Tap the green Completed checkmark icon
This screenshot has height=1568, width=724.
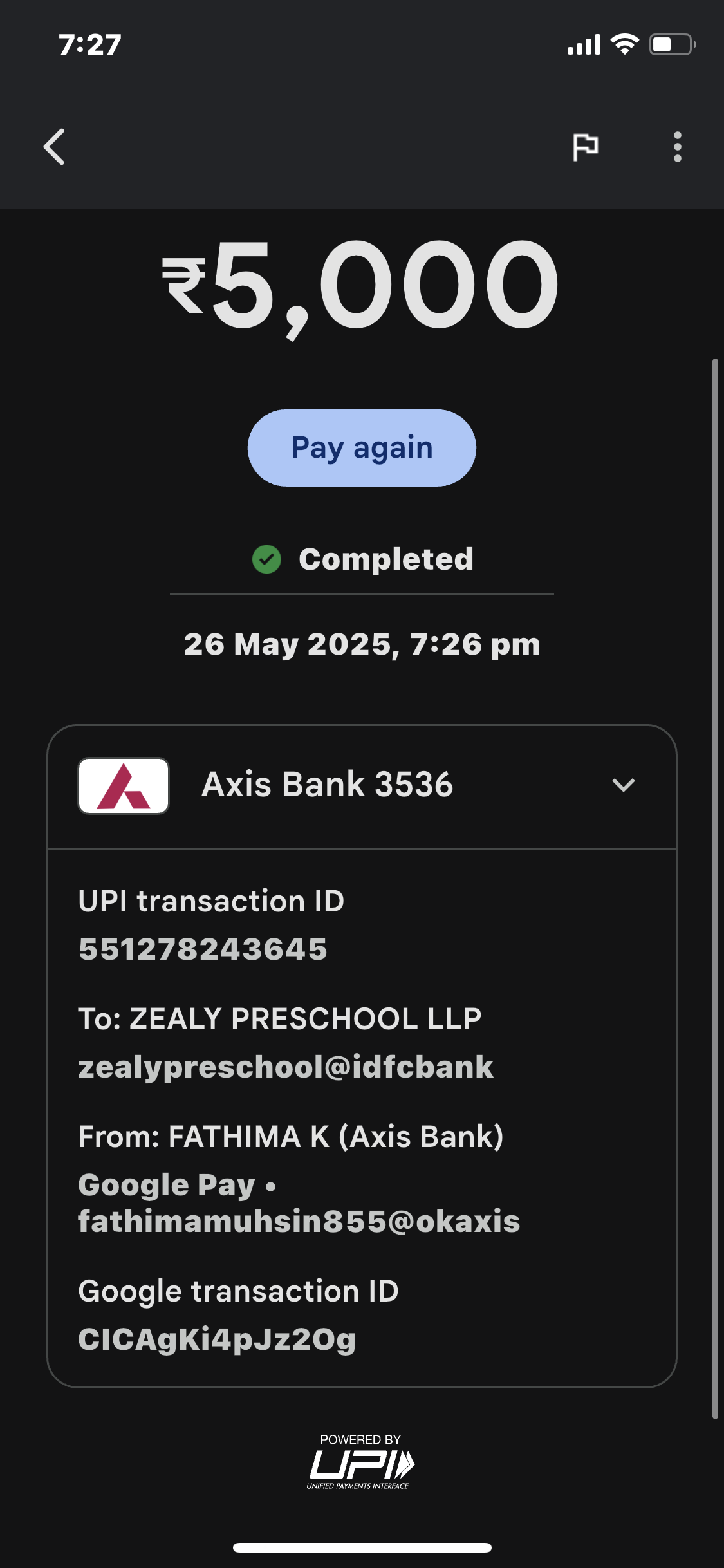pos(266,559)
